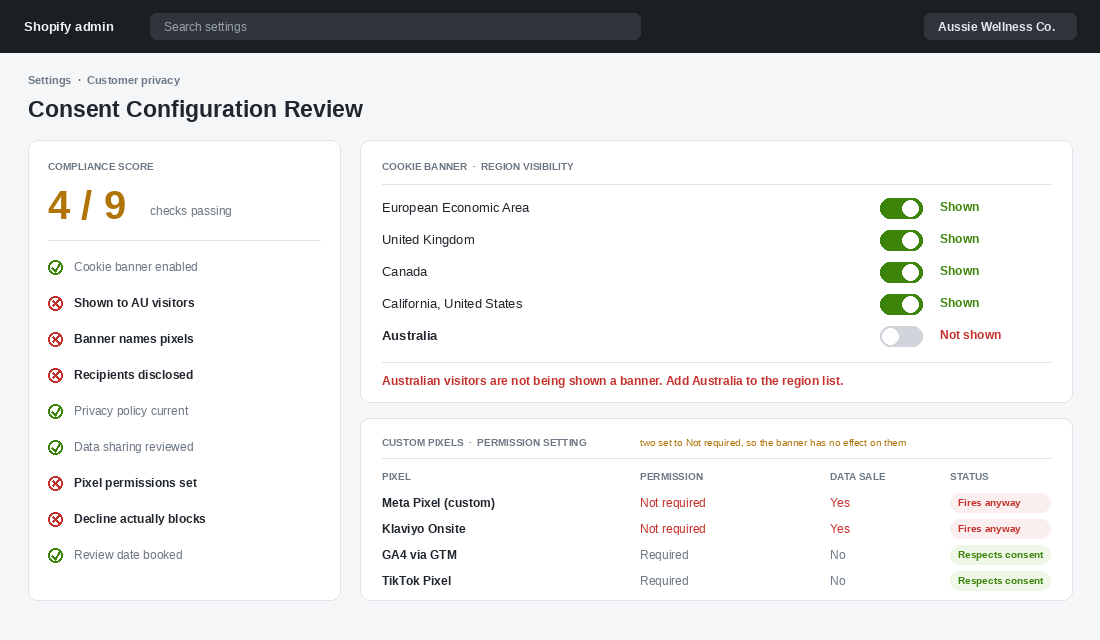Click red cross icon beside Recipients disclosed
This screenshot has width=1100, height=640.
[55, 375]
